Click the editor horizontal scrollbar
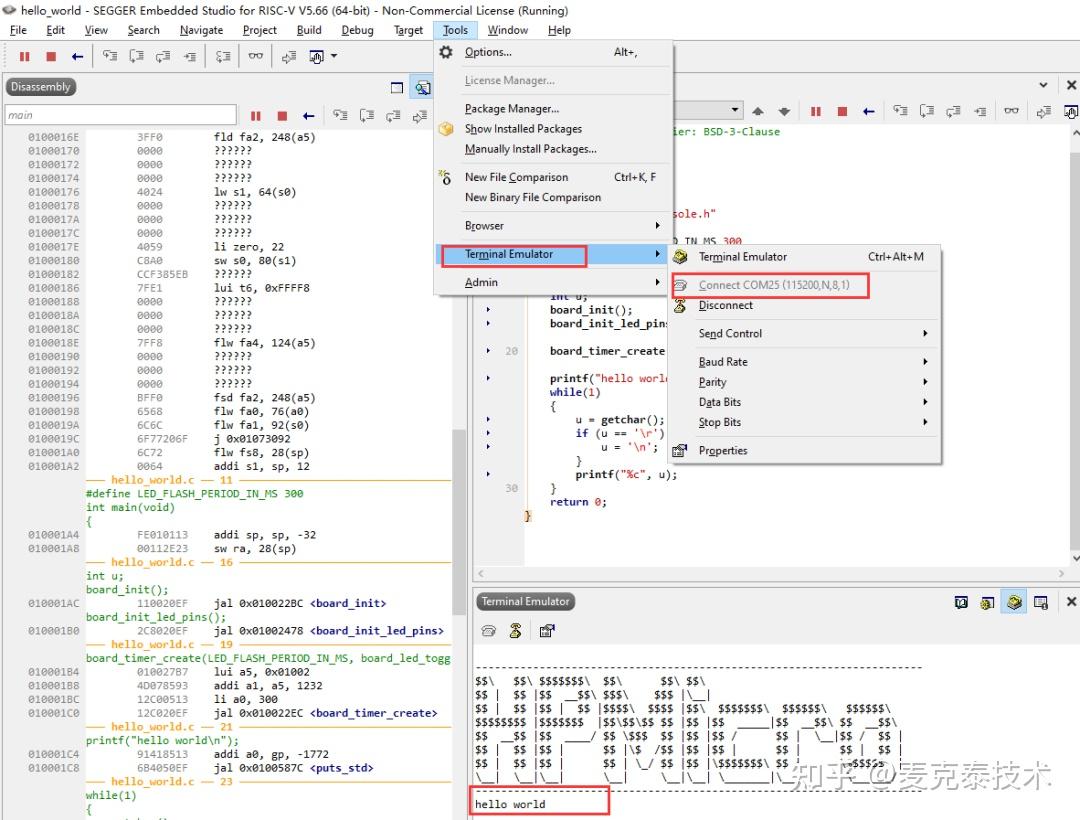This screenshot has height=820, width=1080. [771, 574]
